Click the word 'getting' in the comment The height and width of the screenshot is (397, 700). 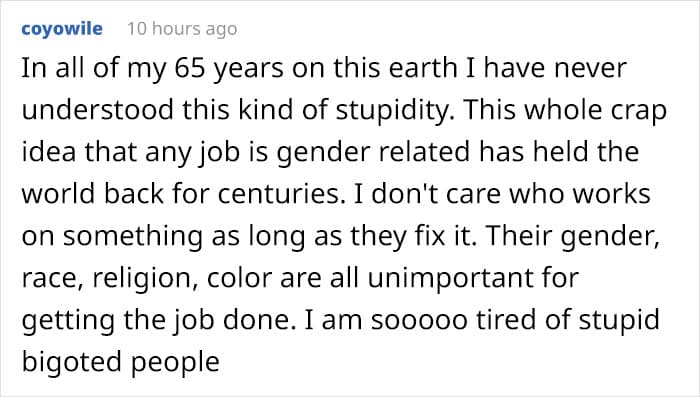point(68,321)
